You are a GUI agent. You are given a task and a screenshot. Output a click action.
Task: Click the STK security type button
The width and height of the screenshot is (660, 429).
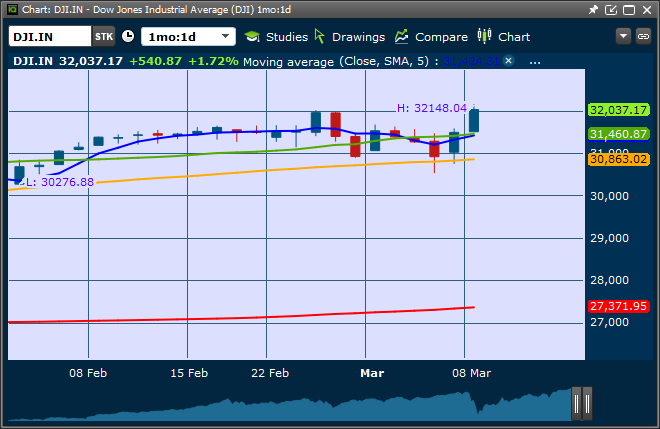(x=104, y=37)
